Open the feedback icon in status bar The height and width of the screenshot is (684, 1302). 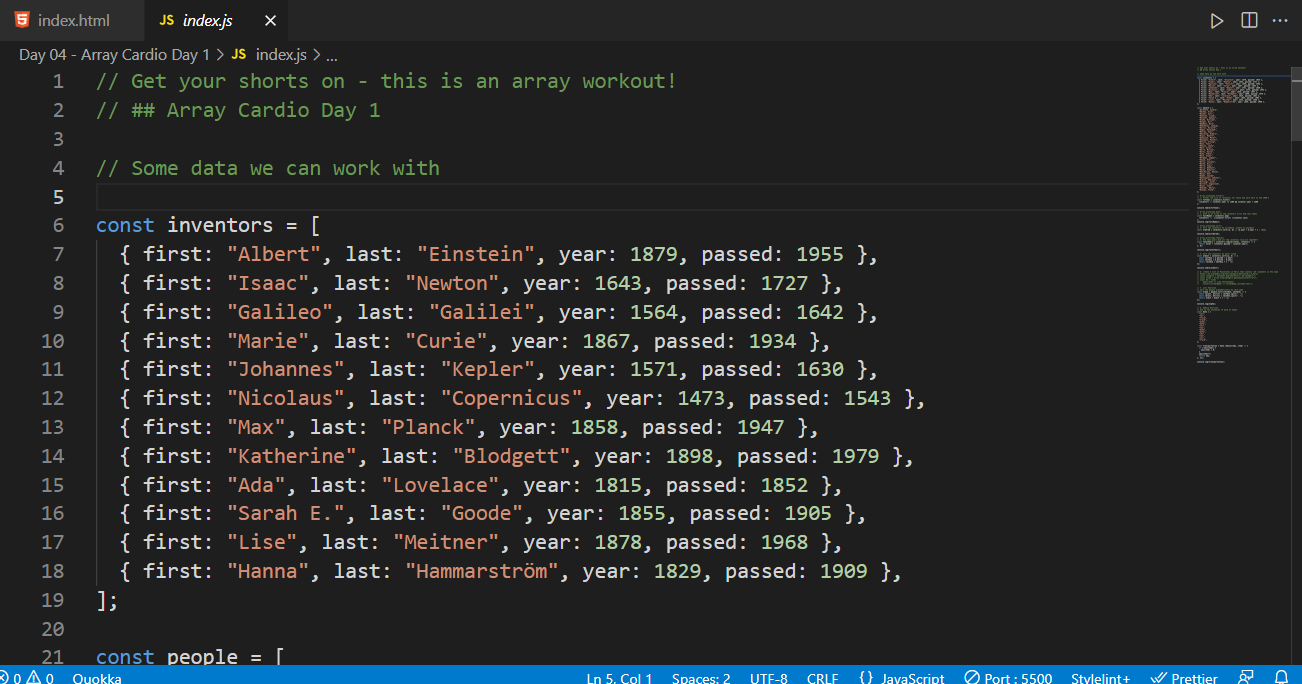click(x=1246, y=677)
